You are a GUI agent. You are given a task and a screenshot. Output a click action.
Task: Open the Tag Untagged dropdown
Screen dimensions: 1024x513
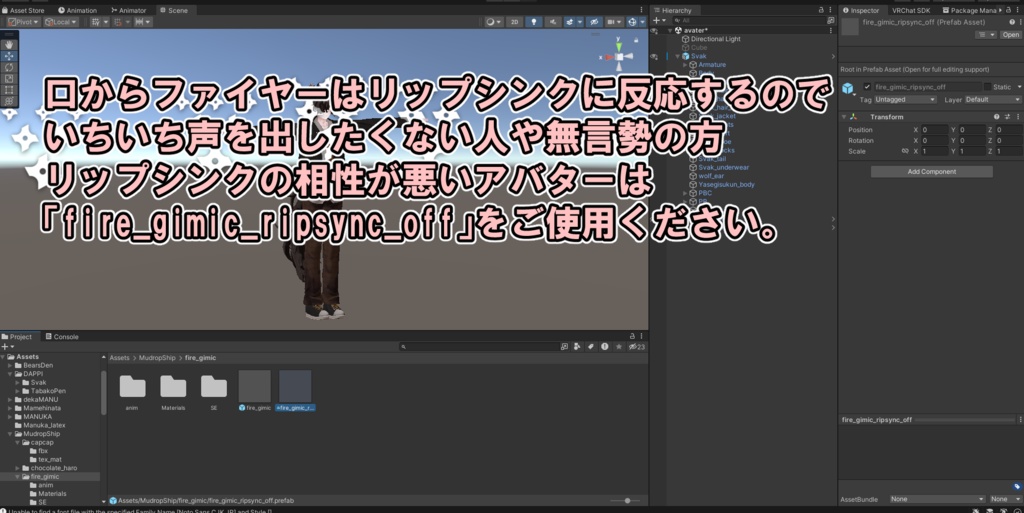coord(906,100)
